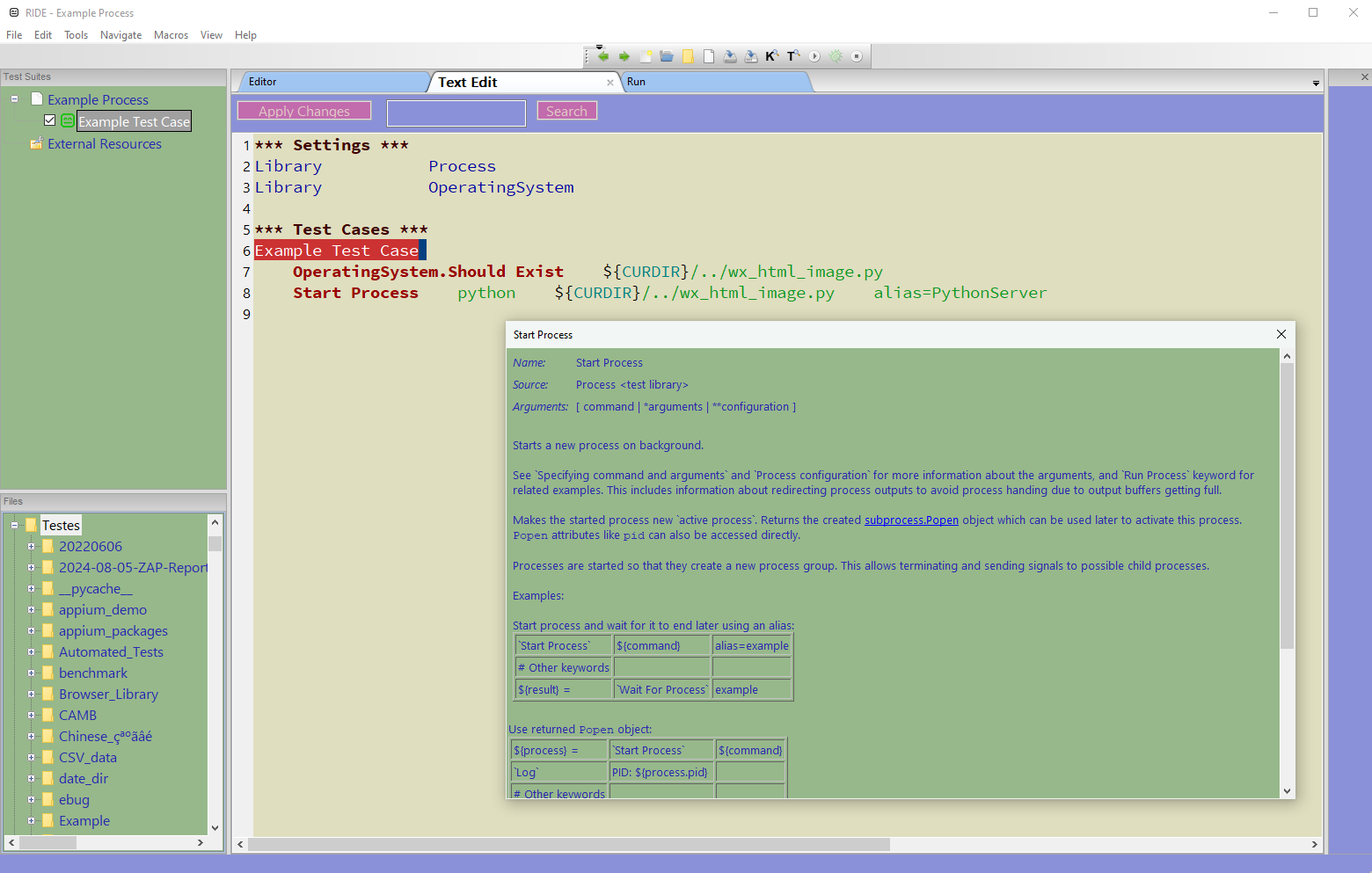Screen dimensions: 1372x873
Task: Click the green robot icon of Example Test Case
Action: (68, 120)
